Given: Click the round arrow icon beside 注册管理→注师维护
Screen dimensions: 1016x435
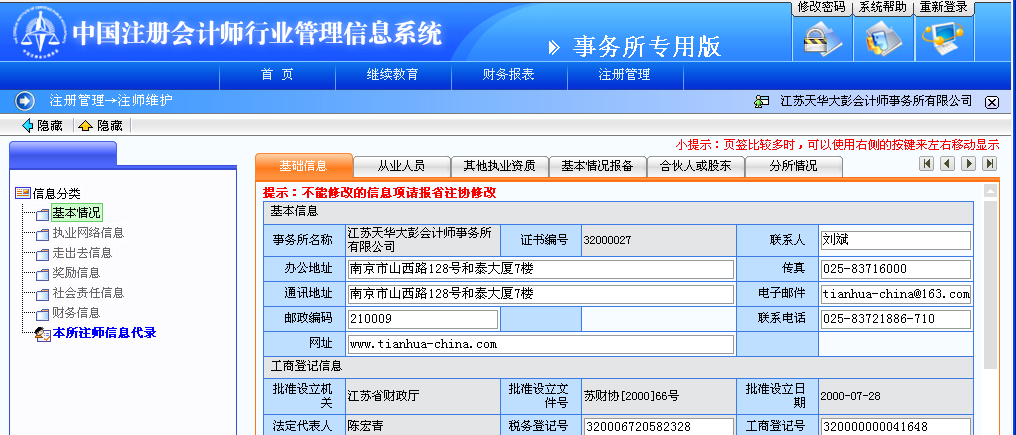Looking at the screenshot, I should click(25, 101).
